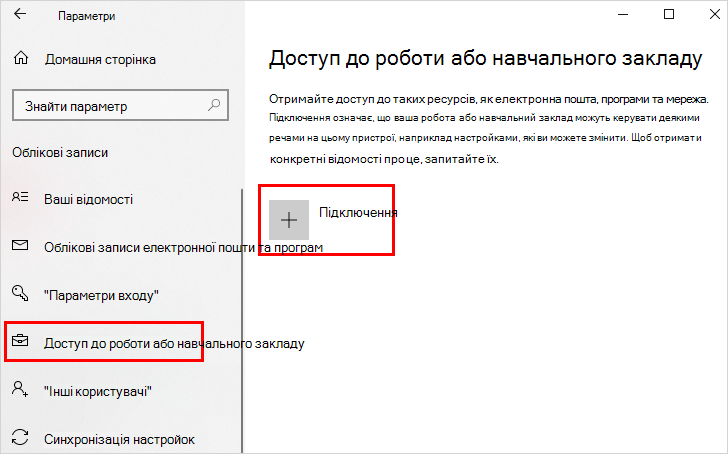728x454 pixels.
Task: Select the sync arrows icon
Action: click(20, 437)
